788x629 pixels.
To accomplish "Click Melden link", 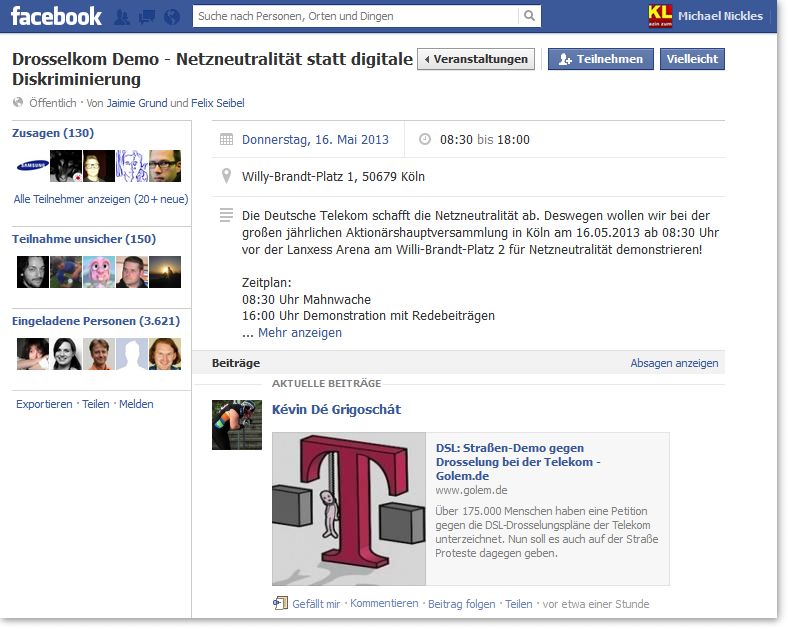I will coord(136,404).
